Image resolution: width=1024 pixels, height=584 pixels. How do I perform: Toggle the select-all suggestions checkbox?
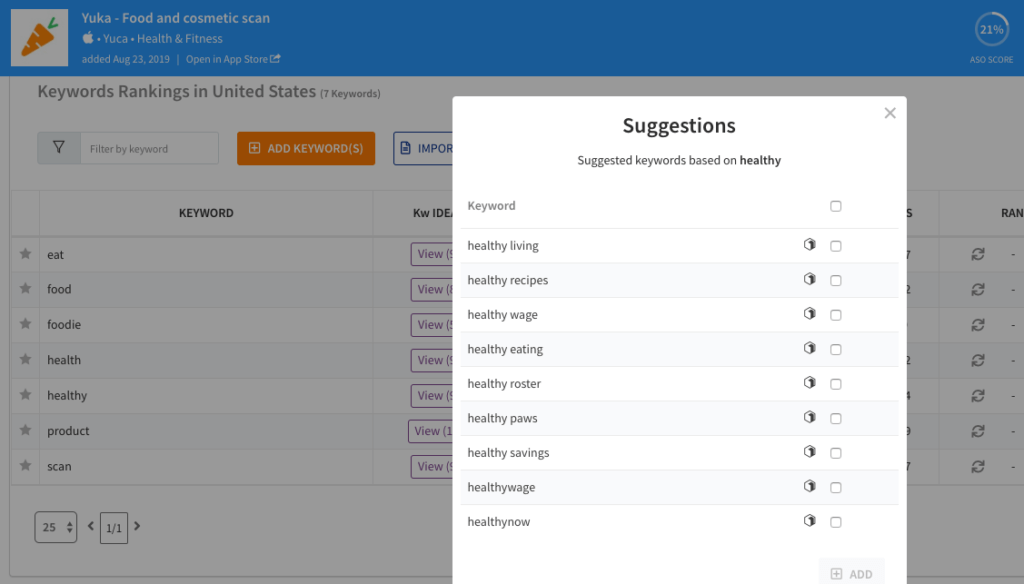click(836, 206)
